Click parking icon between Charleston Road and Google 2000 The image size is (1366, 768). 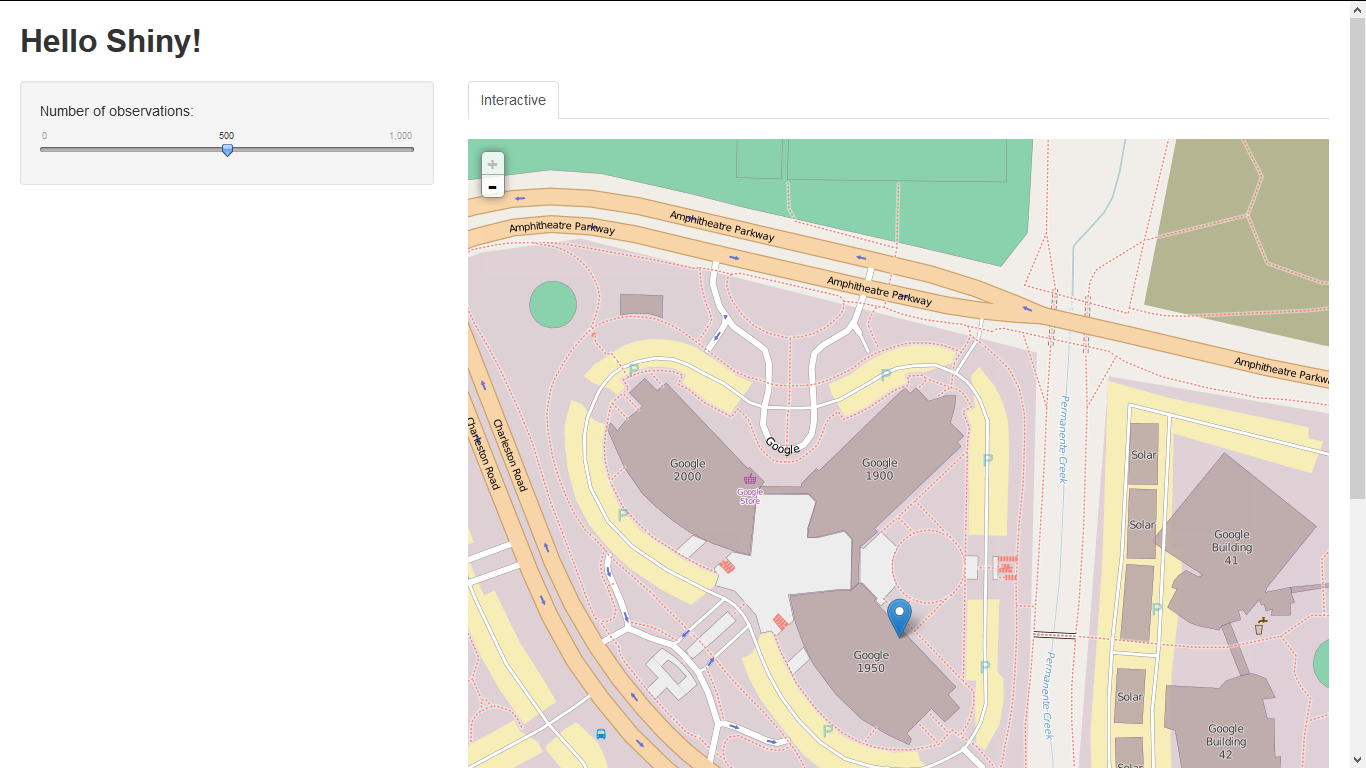pyautogui.click(x=623, y=515)
